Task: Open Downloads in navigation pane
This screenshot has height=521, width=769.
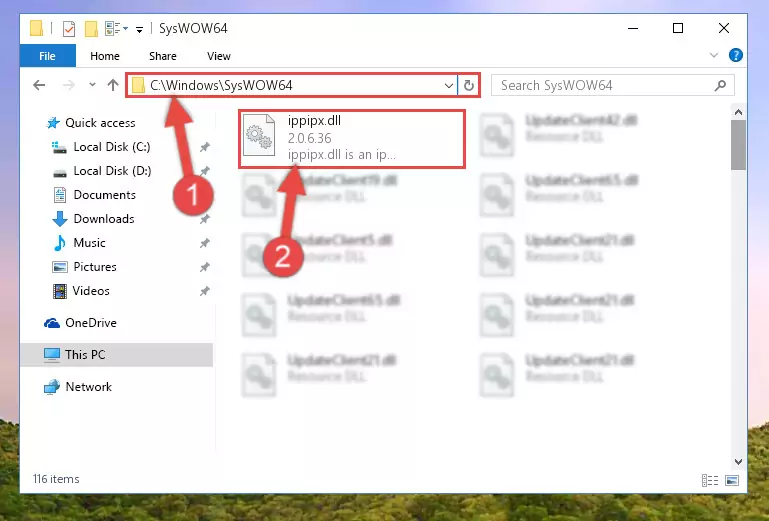Action: coord(104,219)
